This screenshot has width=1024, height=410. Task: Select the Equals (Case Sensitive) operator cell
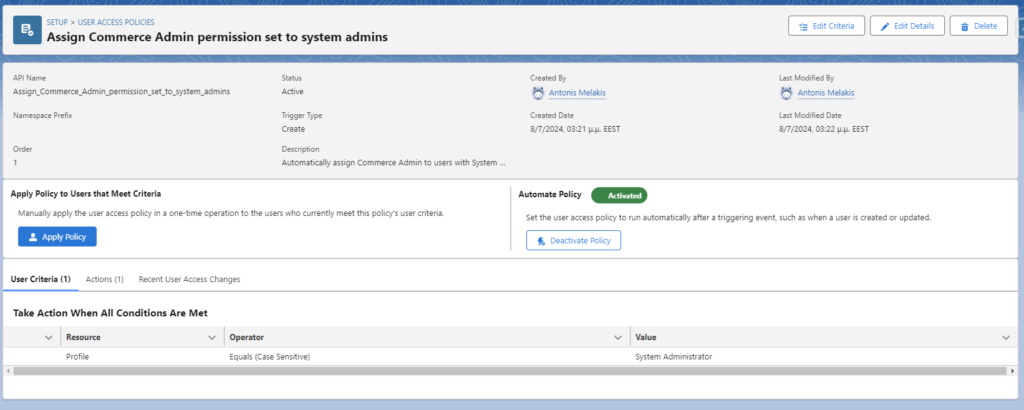coord(426,357)
